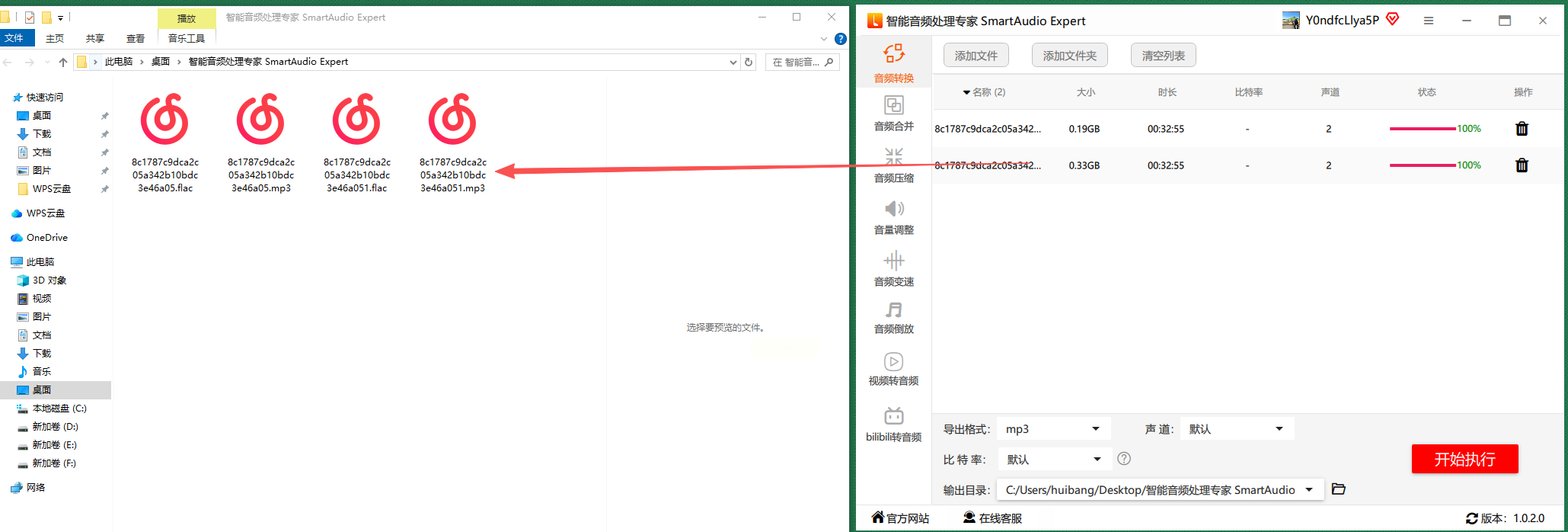Screen dimensions: 1568x532
Task: Click 添加文件 add file button
Action: click(x=976, y=56)
